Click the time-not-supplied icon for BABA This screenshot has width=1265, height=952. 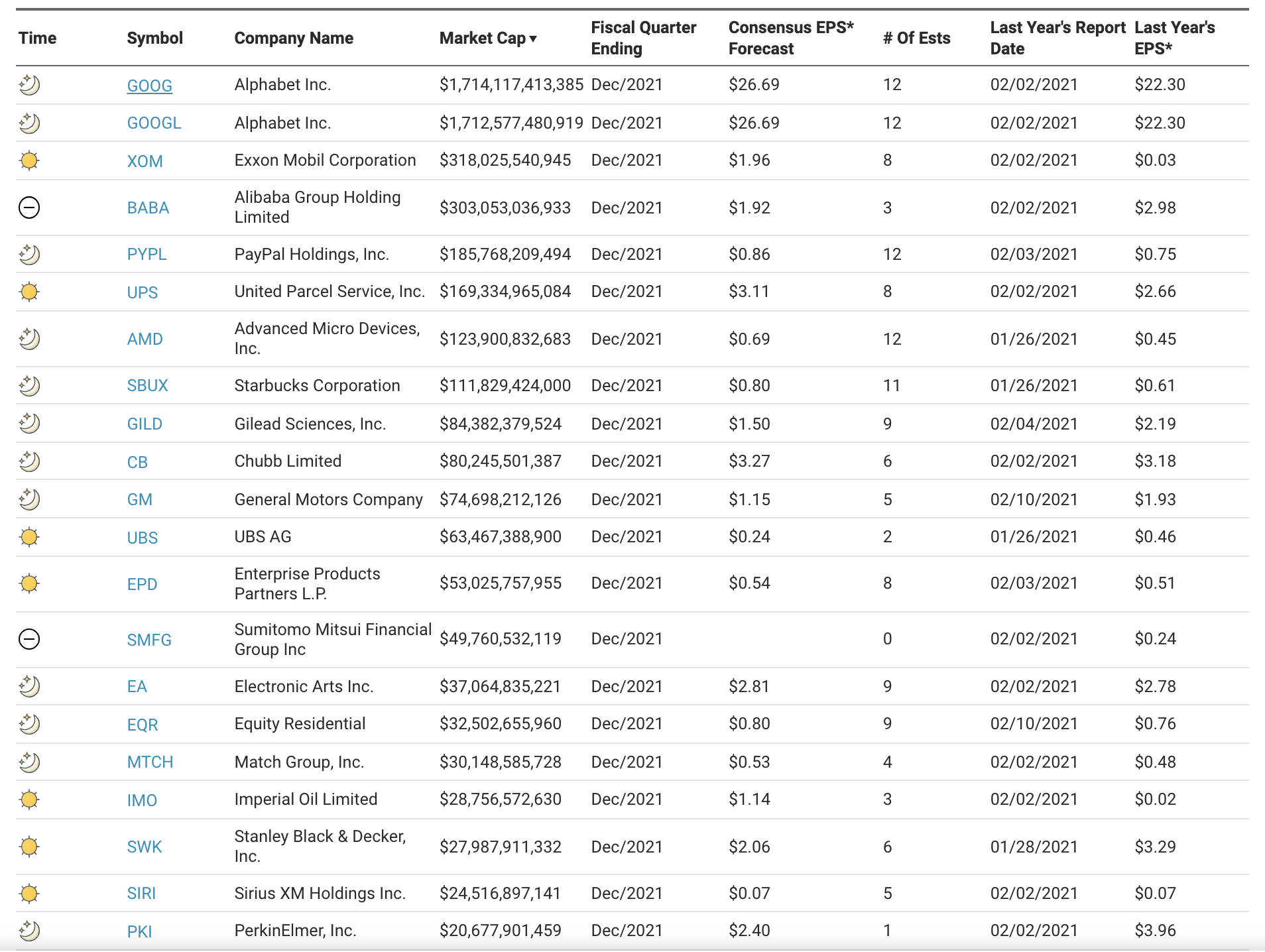29,208
